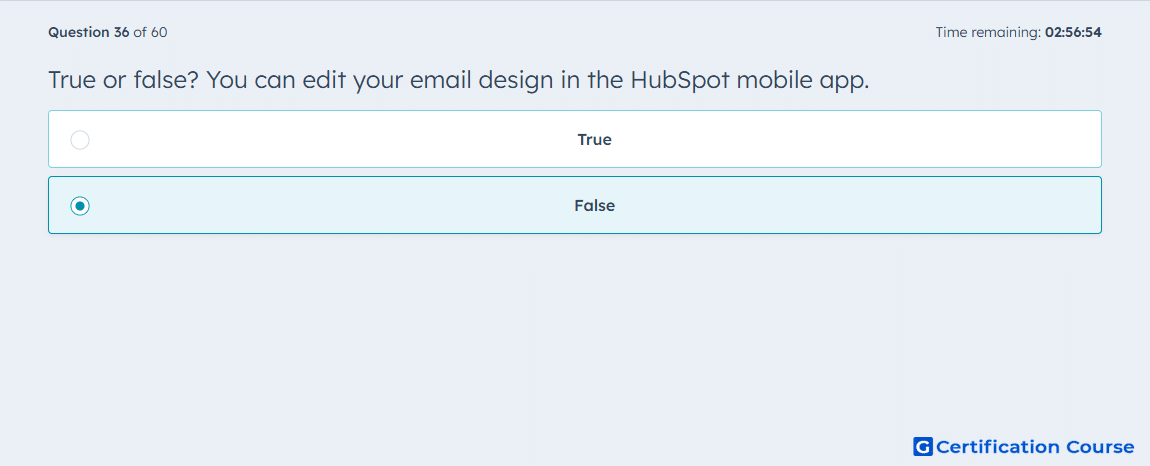Image resolution: width=1150 pixels, height=466 pixels.
Task: Click the bold Question 36 text
Action: pyautogui.click(x=89, y=32)
